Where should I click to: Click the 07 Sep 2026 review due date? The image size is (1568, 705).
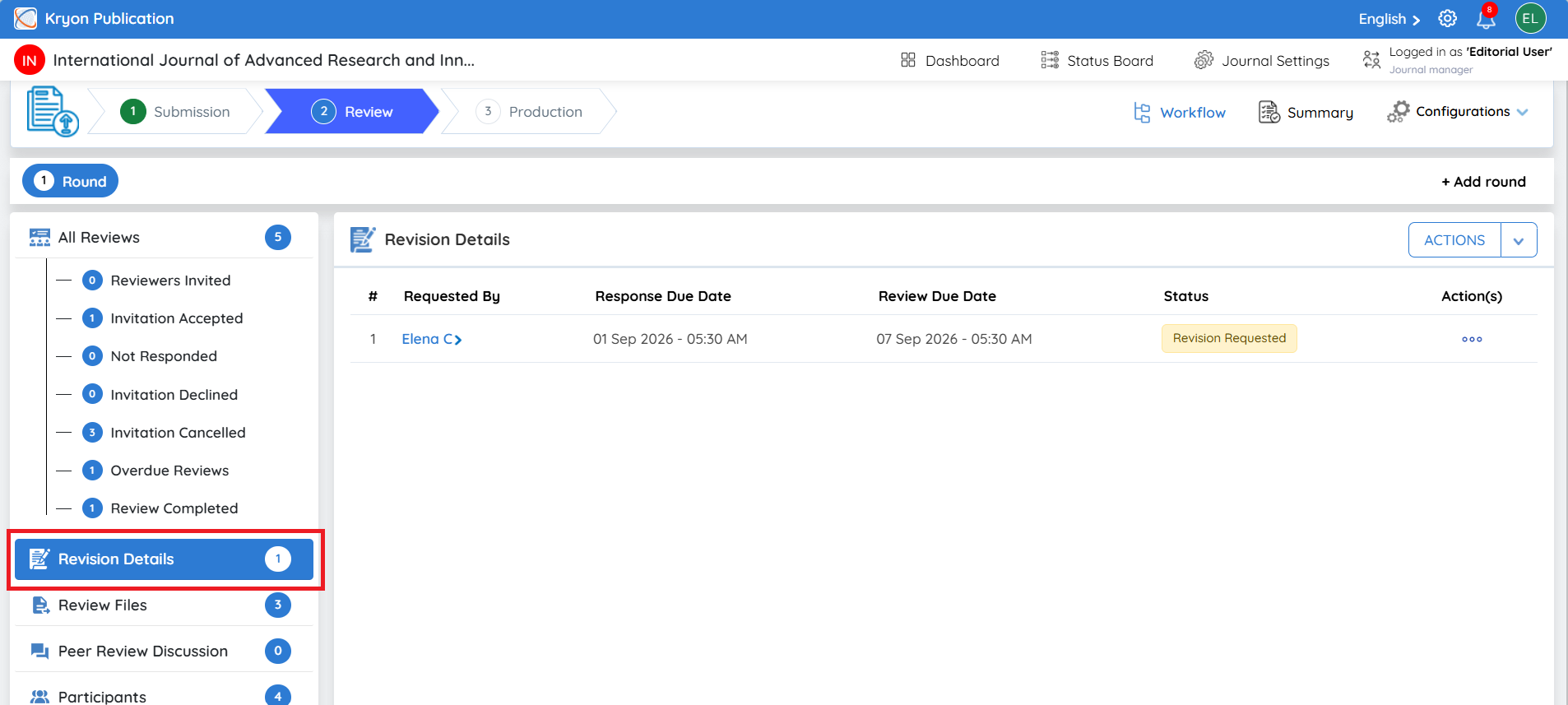tap(953, 339)
